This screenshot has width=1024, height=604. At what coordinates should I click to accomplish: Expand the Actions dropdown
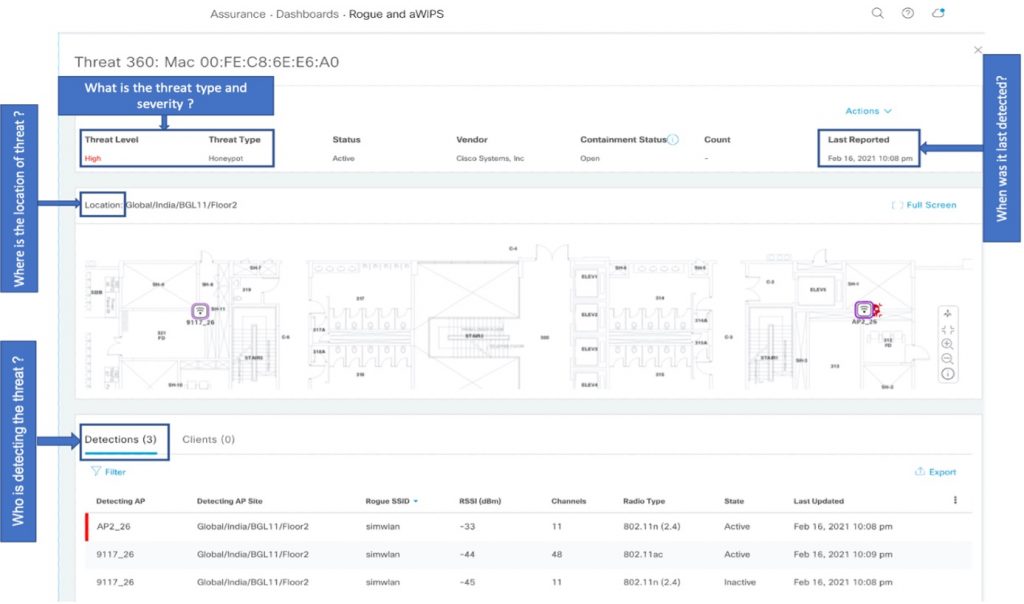pyautogui.click(x=868, y=111)
